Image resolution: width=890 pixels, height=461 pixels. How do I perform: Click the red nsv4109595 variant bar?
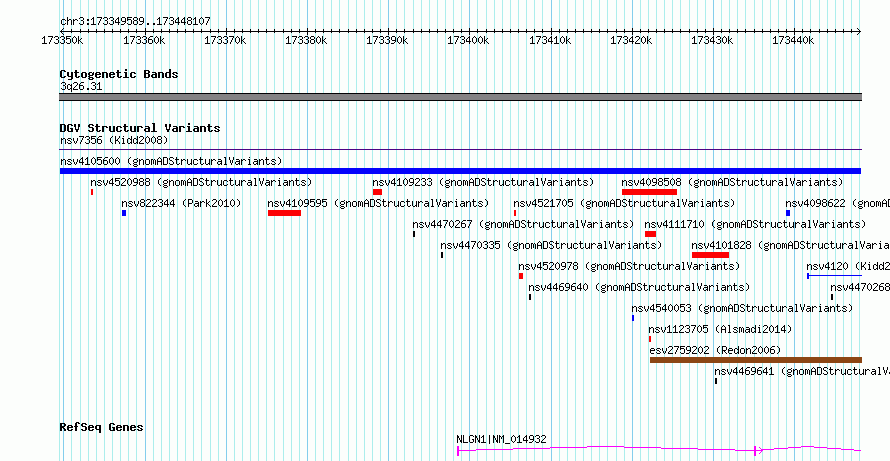tap(284, 213)
